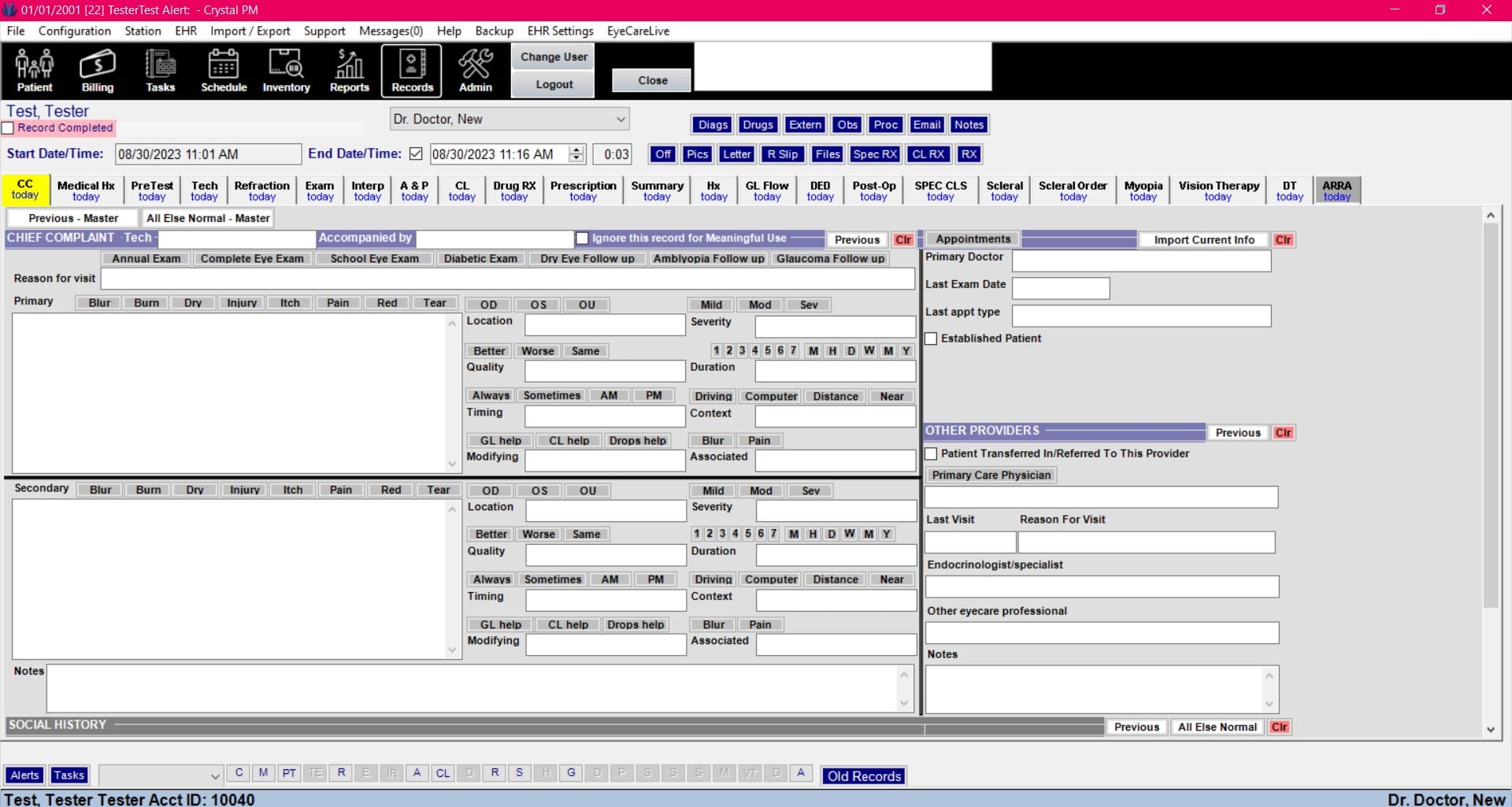Open the Tasks module icon
Screen dimensions: 1512x807
pos(160,71)
